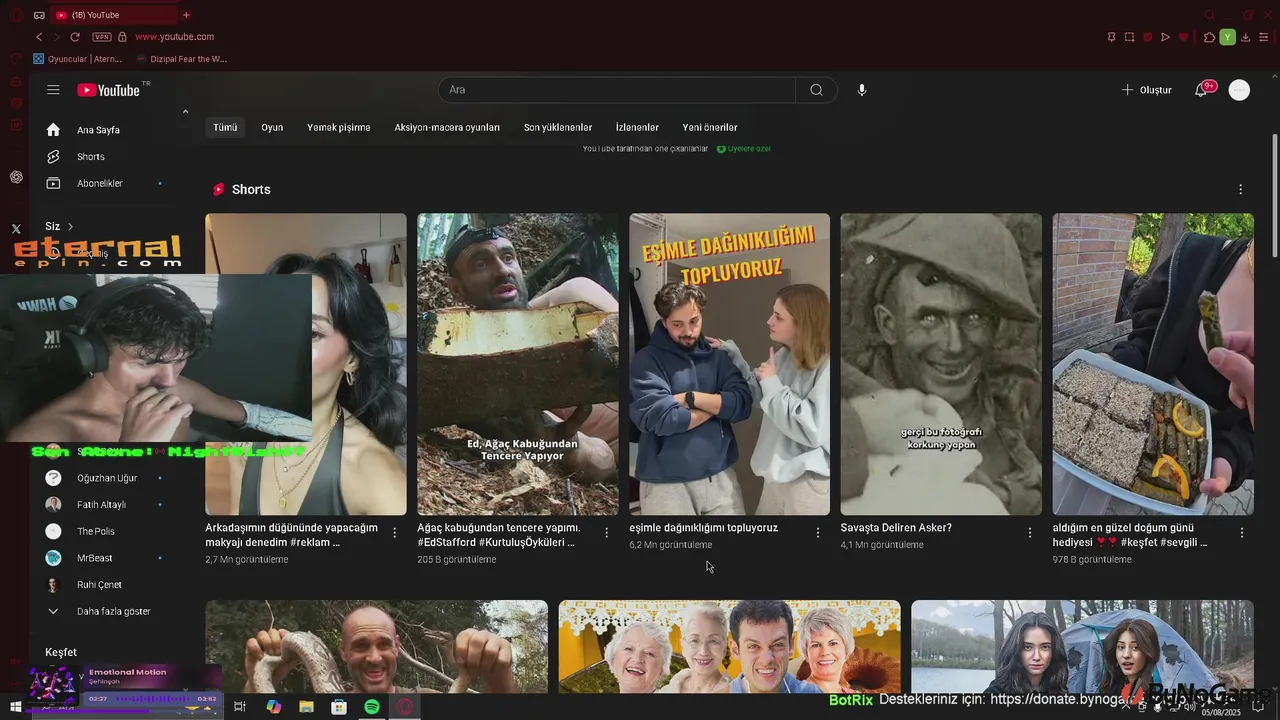Click into the Ara search field
1280x720 pixels.
617,90
